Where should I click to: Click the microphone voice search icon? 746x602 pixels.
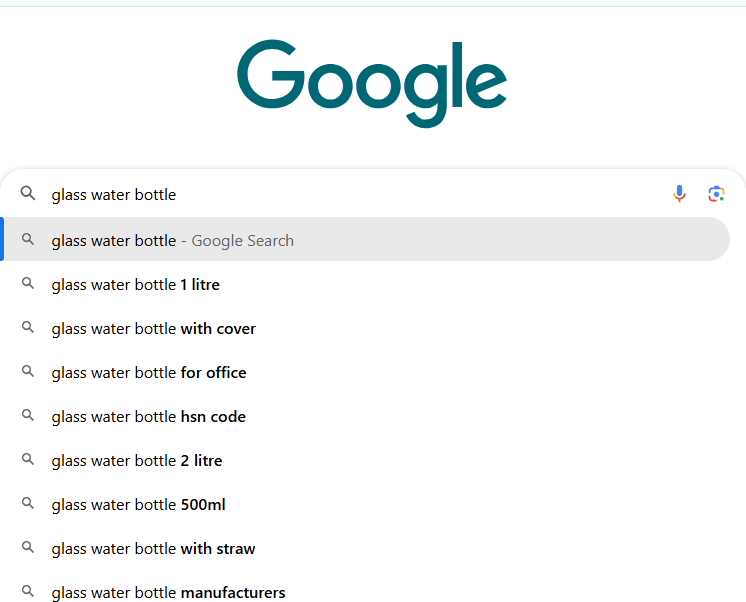(x=680, y=194)
